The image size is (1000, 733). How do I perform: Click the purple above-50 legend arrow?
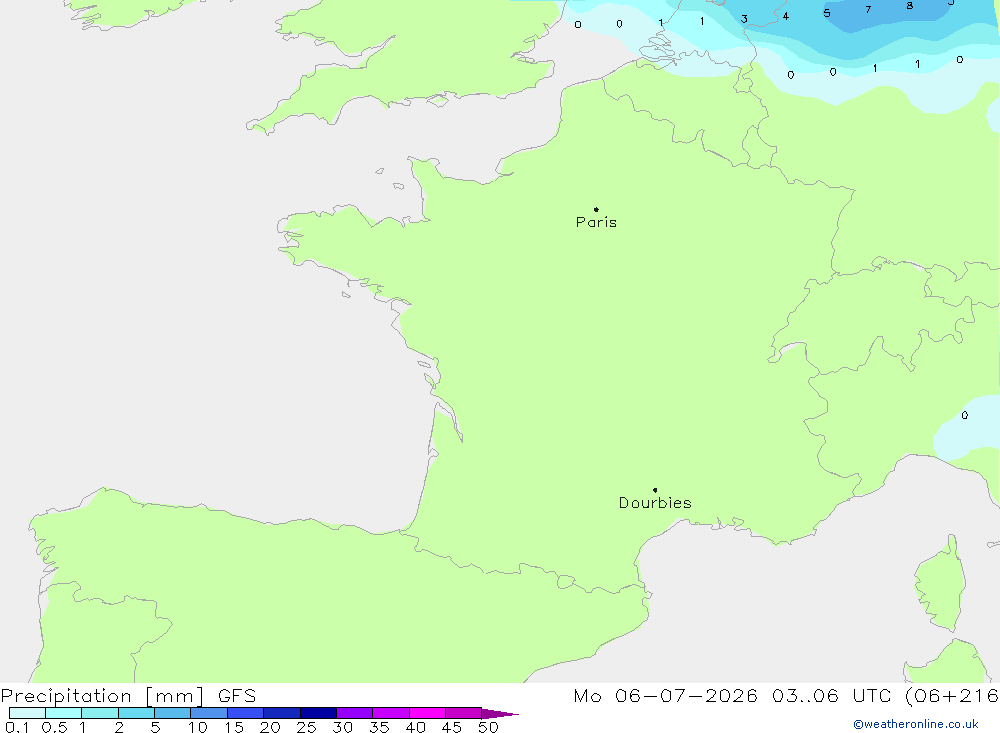point(500,713)
